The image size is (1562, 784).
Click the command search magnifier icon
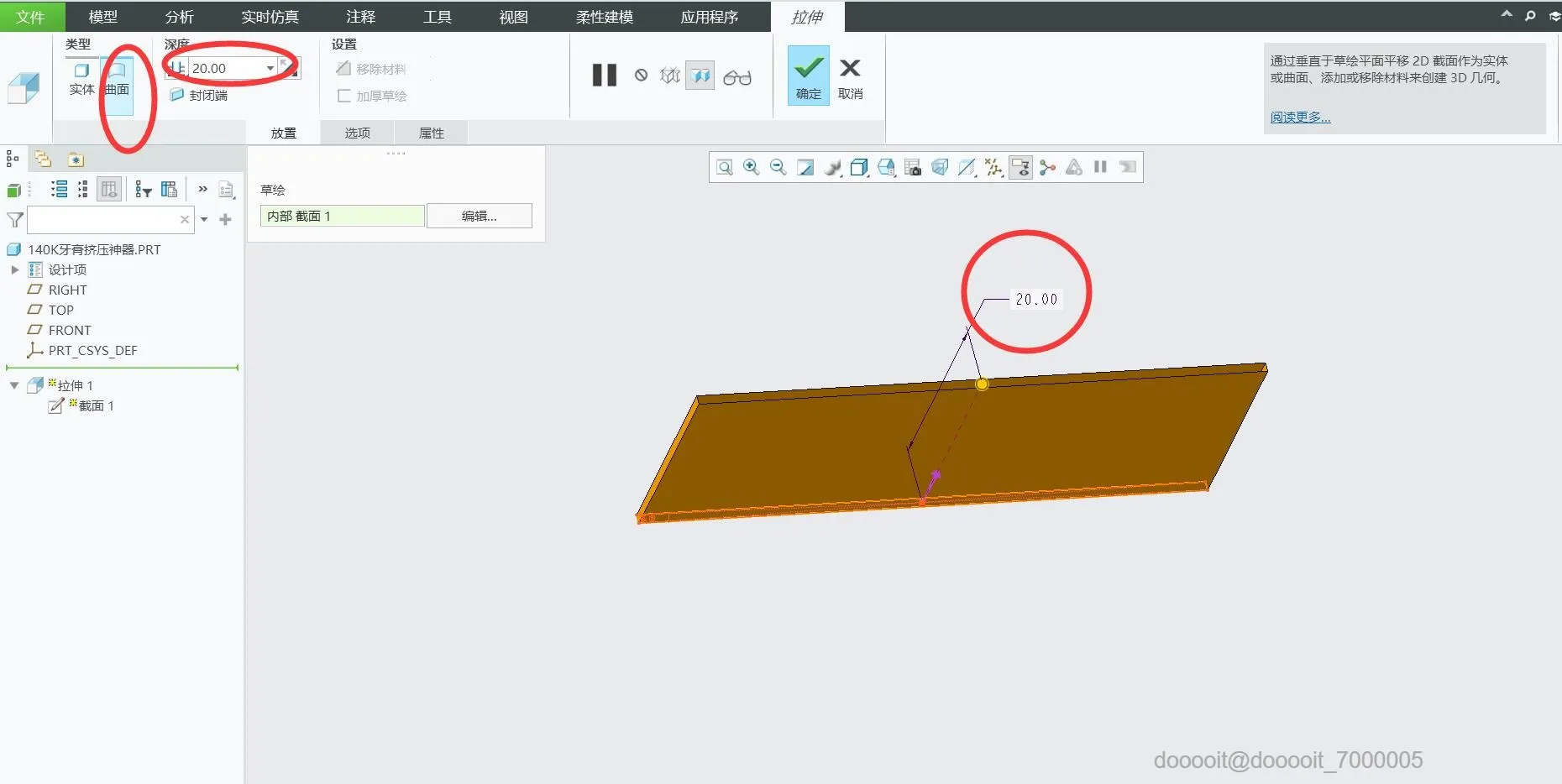[1530, 15]
